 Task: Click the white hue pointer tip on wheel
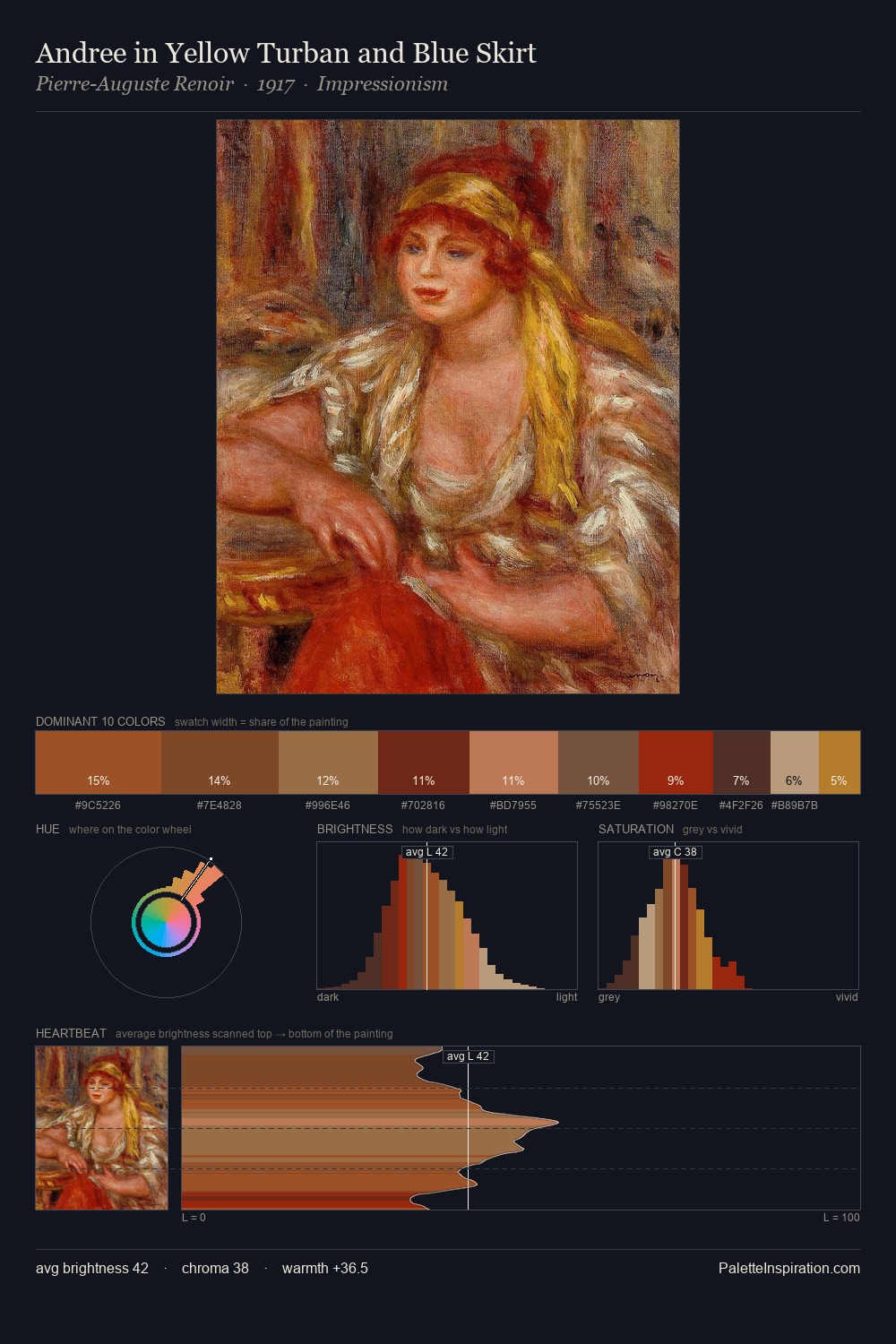(x=211, y=859)
